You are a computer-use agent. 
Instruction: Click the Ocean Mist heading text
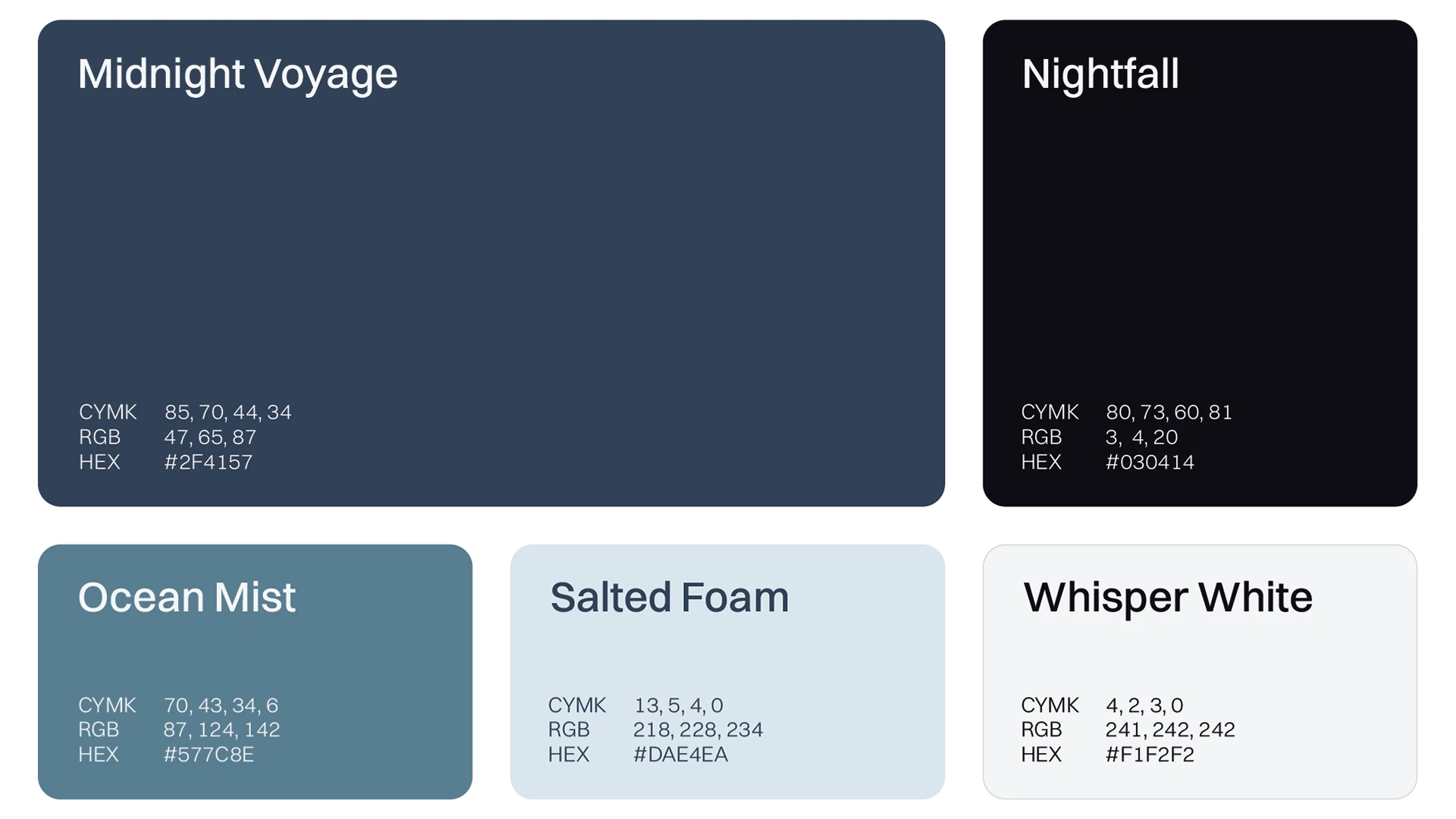point(187,598)
